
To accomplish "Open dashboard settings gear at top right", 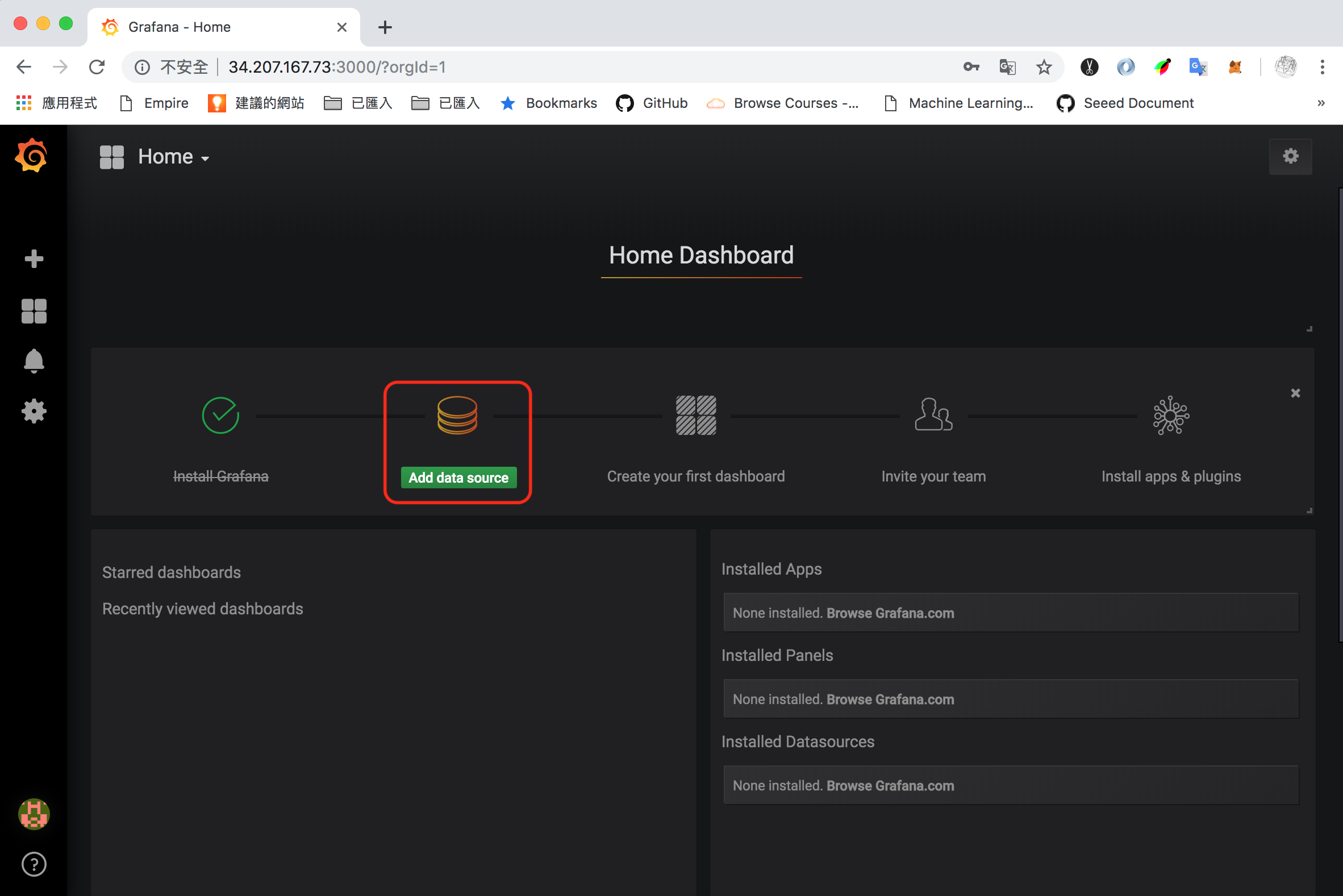I will 1290,156.
